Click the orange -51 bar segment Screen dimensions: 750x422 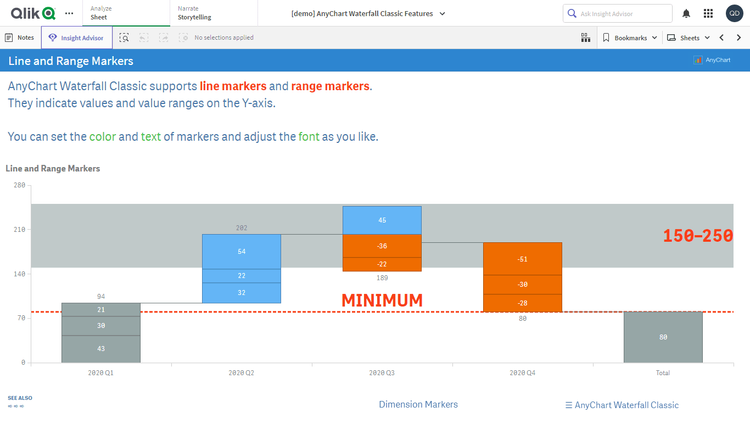pyautogui.click(x=522, y=258)
